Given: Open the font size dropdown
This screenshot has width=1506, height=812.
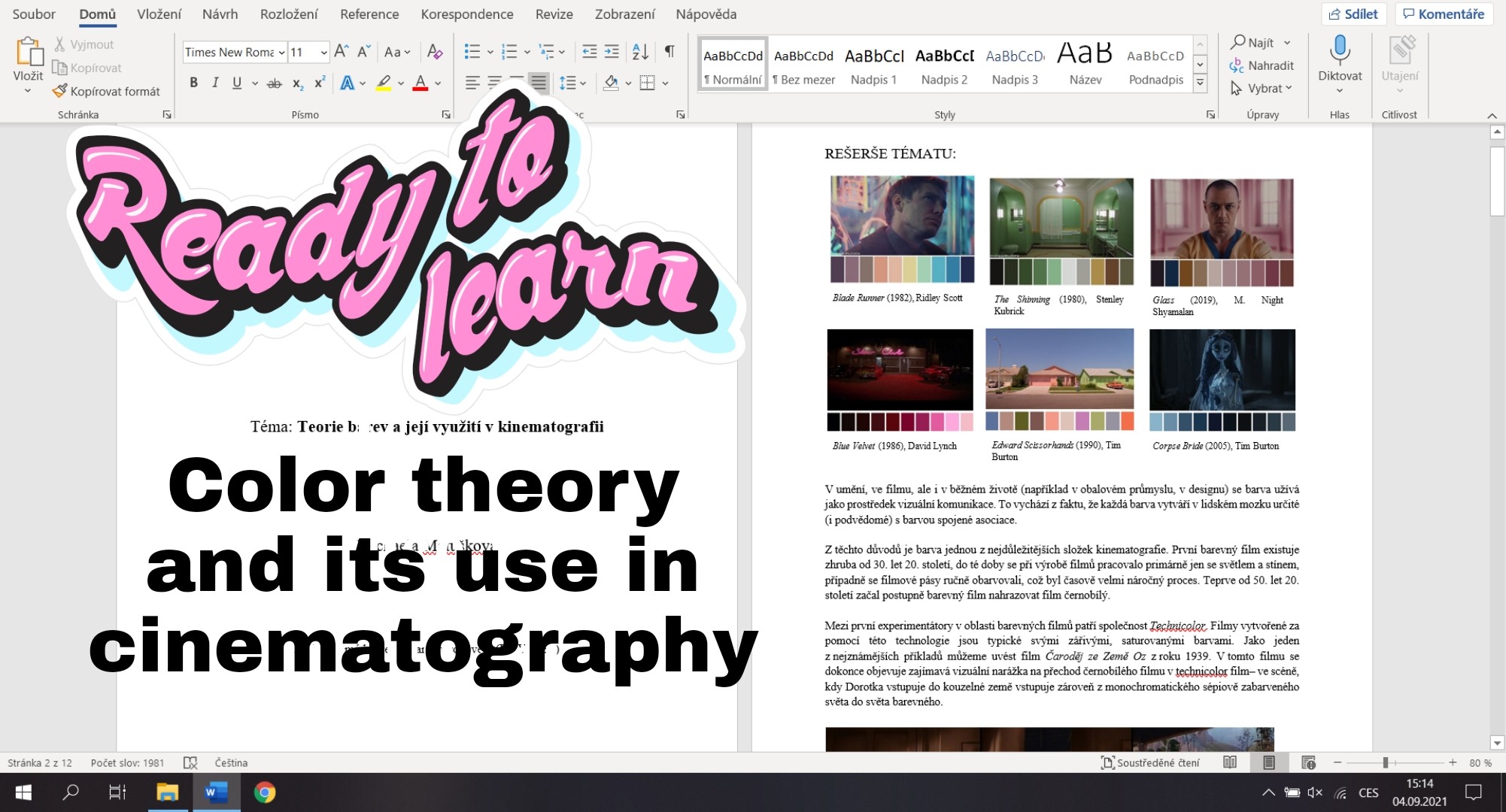Looking at the screenshot, I should click(323, 52).
